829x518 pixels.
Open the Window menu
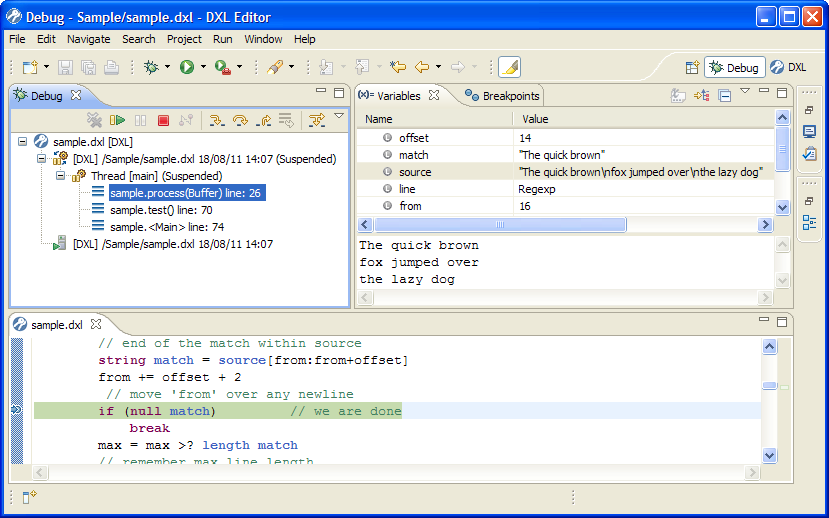[263, 39]
